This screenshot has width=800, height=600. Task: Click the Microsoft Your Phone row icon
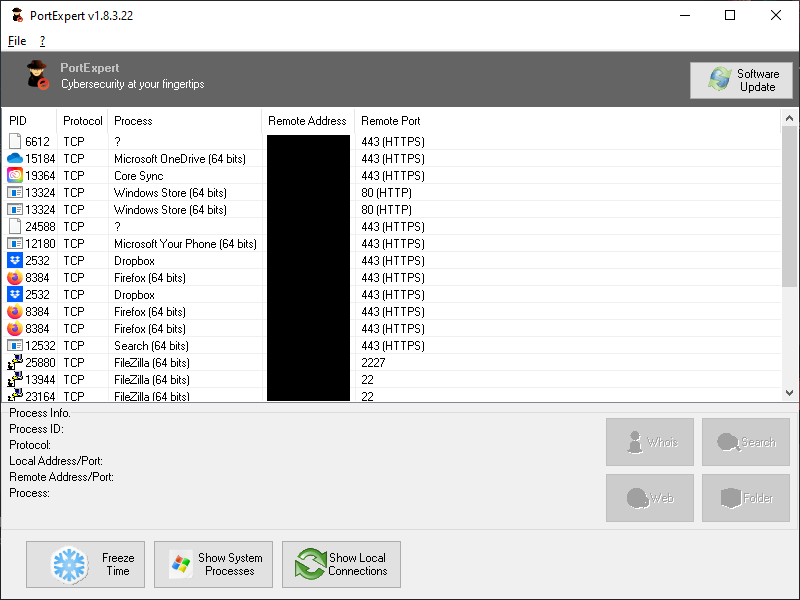tap(15, 243)
